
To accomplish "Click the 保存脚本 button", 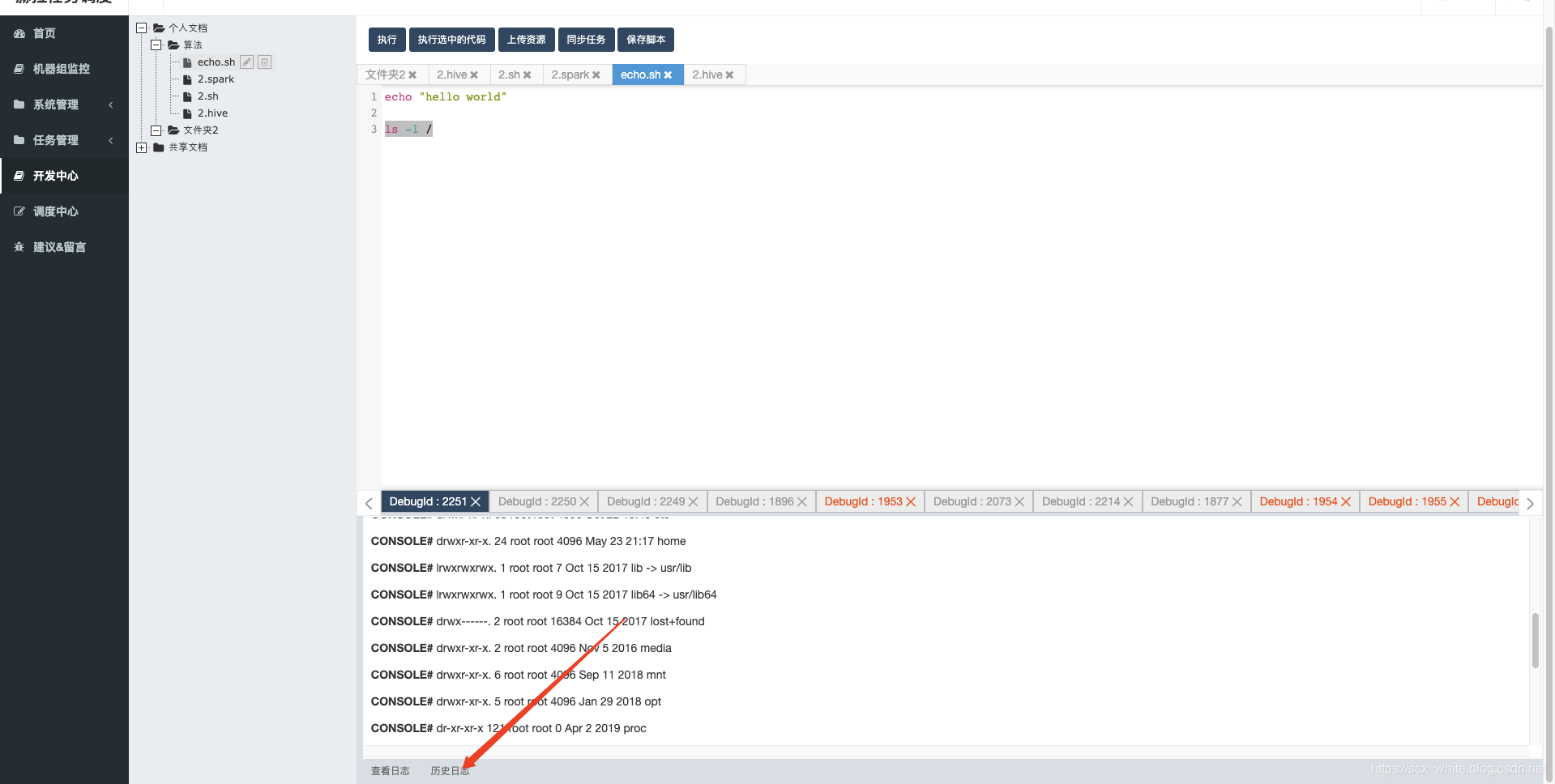I will coord(645,40).
